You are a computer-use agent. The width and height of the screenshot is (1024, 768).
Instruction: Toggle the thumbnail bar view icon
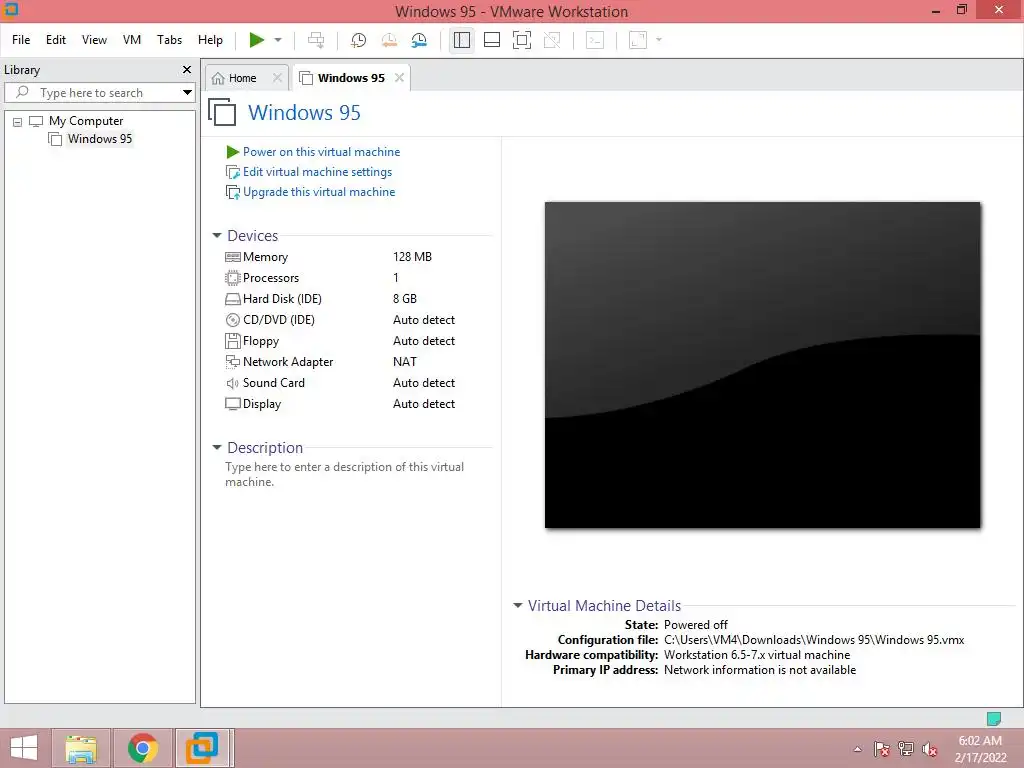click(492, 40)
